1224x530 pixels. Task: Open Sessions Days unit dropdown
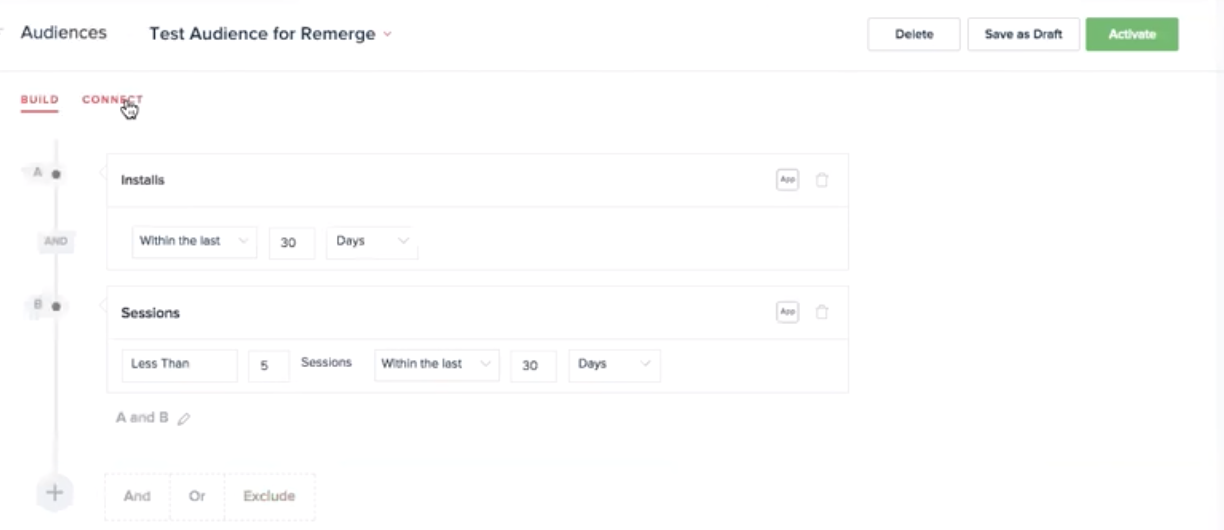pos(614,365)
